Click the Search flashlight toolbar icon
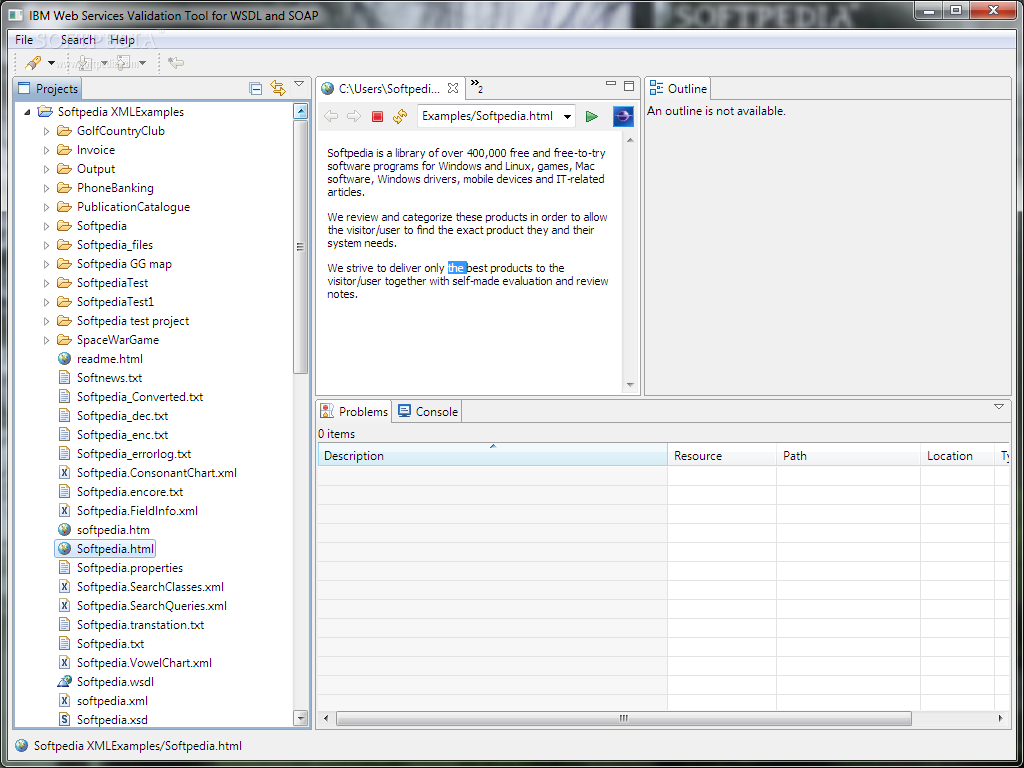1024x768 pixels. [33, 63]
